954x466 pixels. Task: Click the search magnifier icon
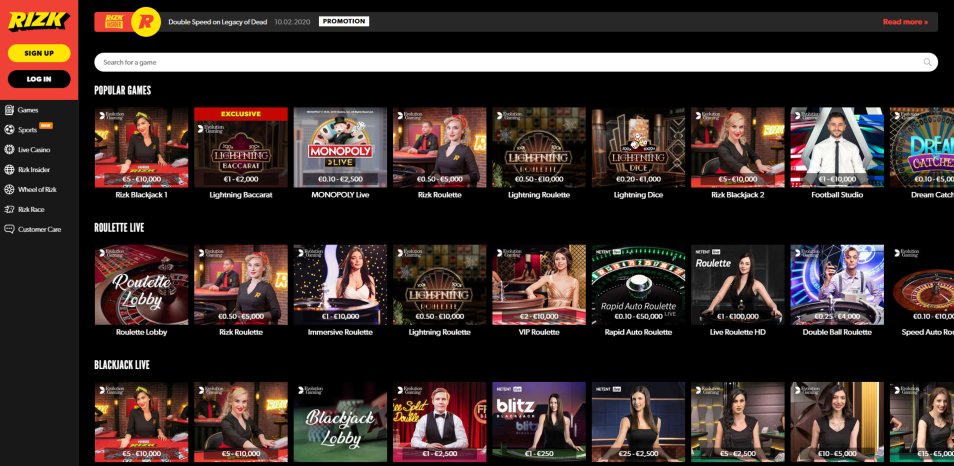point(927,62)
